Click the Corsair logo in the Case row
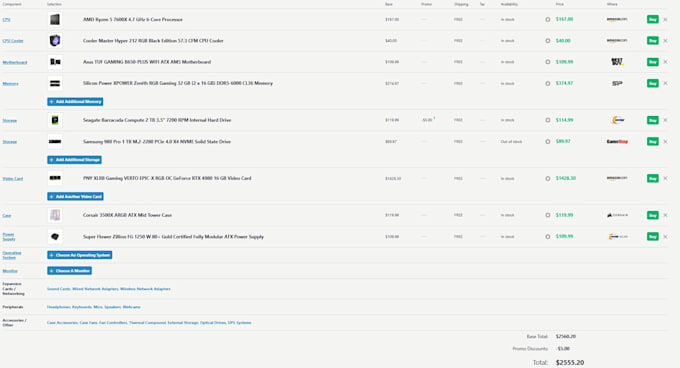 tap(617, 215)
